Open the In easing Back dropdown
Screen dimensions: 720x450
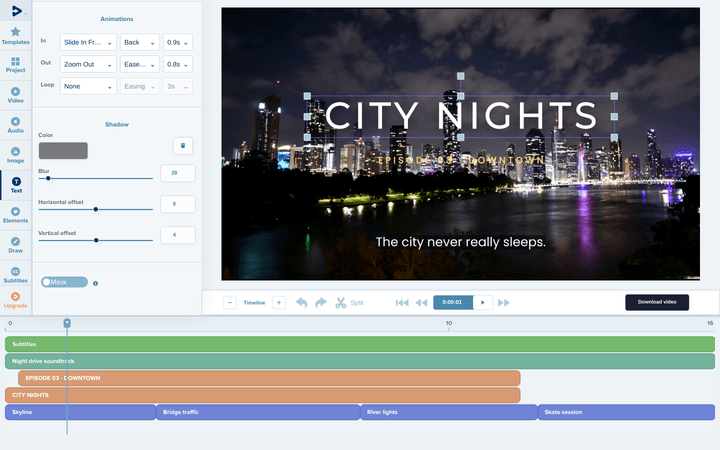coord(140,42)
